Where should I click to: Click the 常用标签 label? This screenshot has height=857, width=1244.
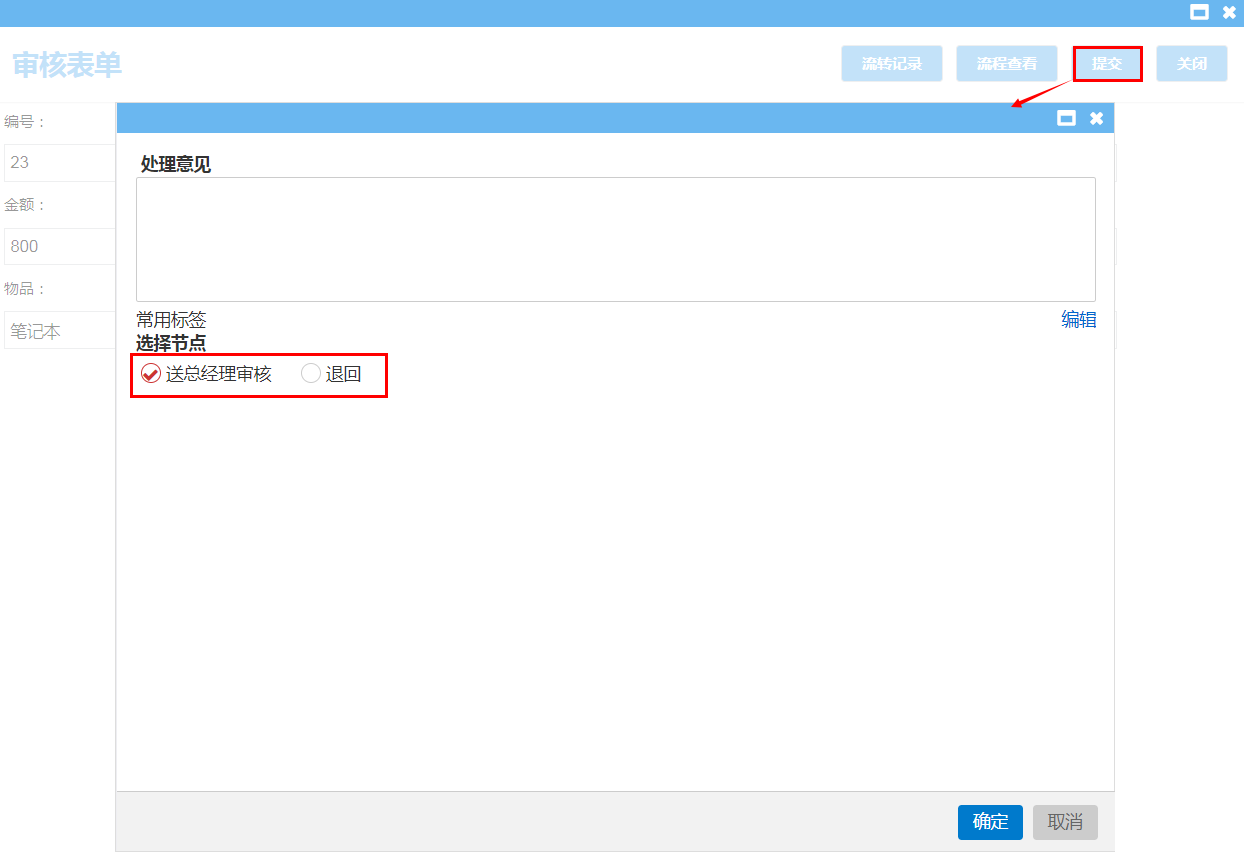[171, 320]
